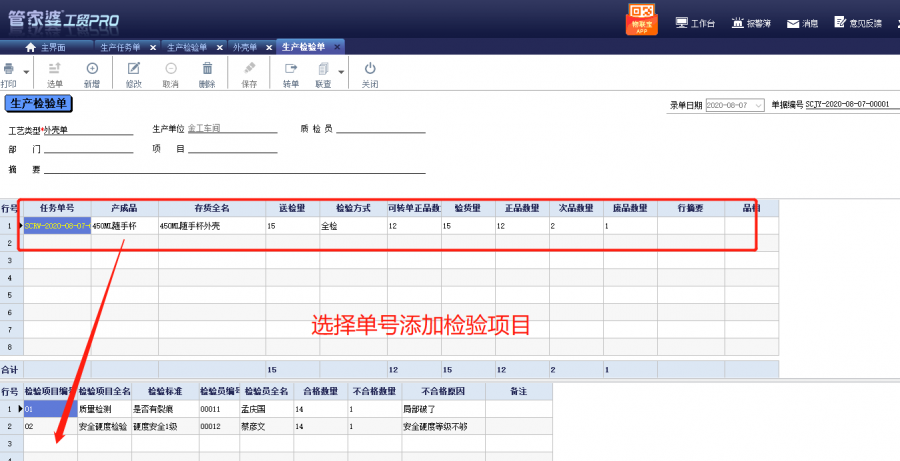Open the 录单日期 date dropdown
The height and width of the screenshot is (461, 900).
click(x=759, y=105)
